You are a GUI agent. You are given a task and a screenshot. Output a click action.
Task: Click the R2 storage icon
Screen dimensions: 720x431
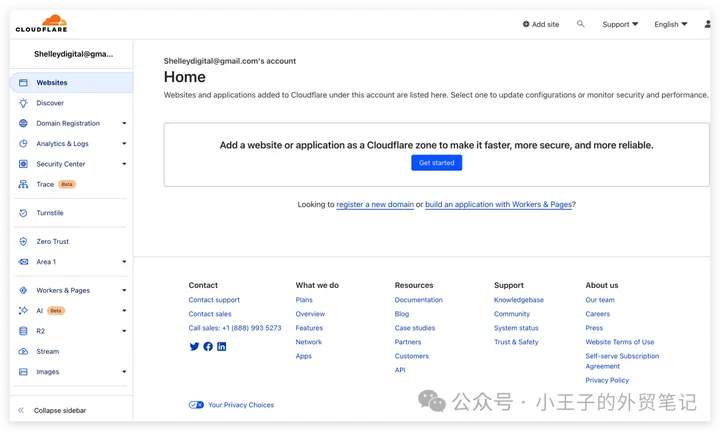23,331
